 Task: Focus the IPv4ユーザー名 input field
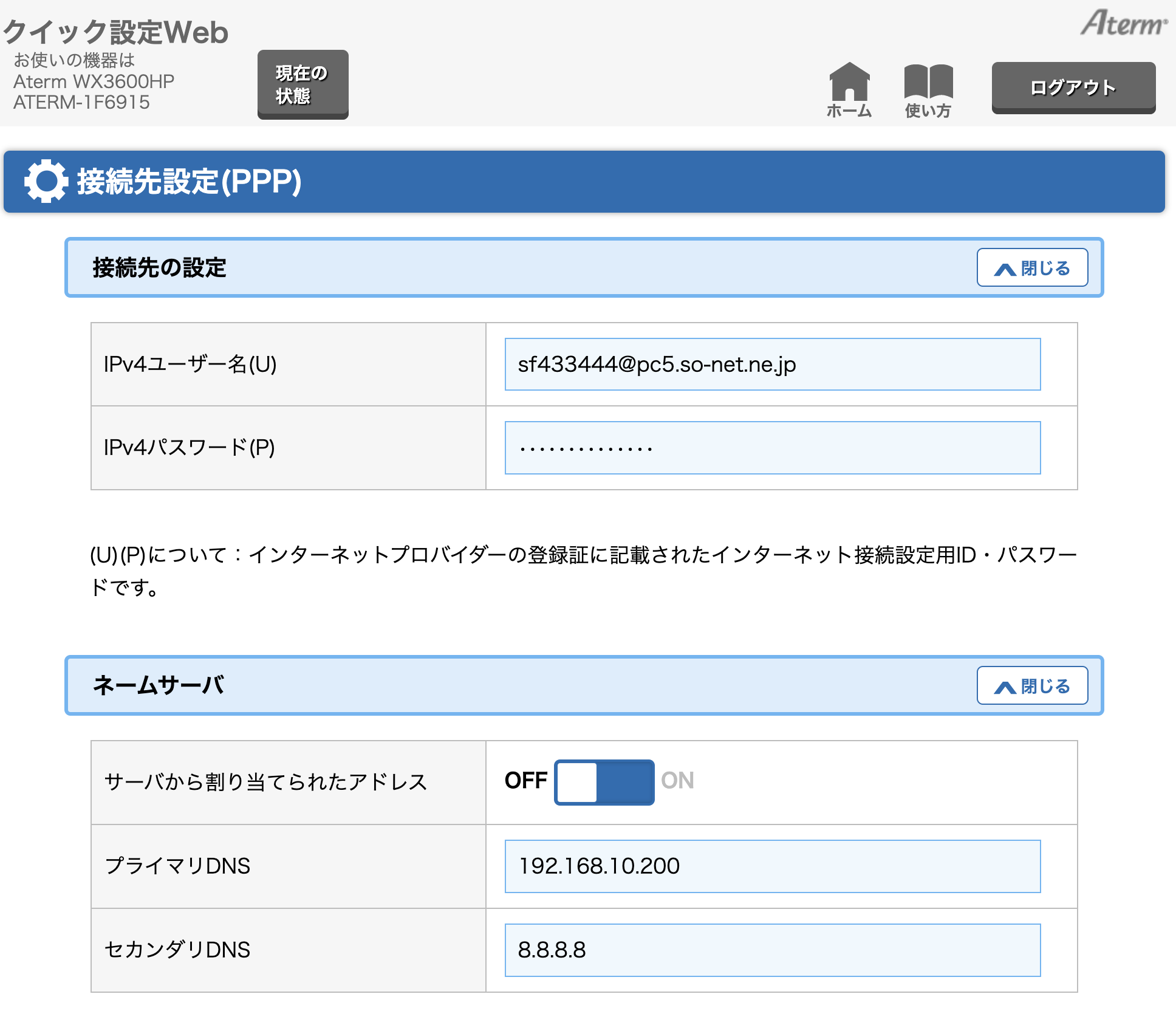(772, 365)
